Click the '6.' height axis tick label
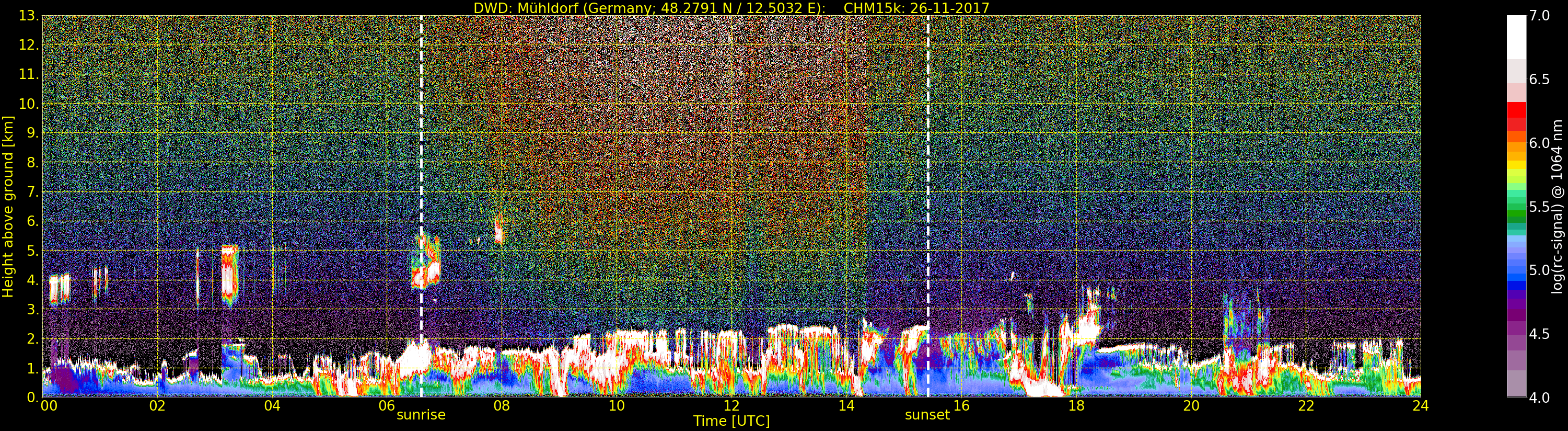The image size is (1568, 431). 33,221
